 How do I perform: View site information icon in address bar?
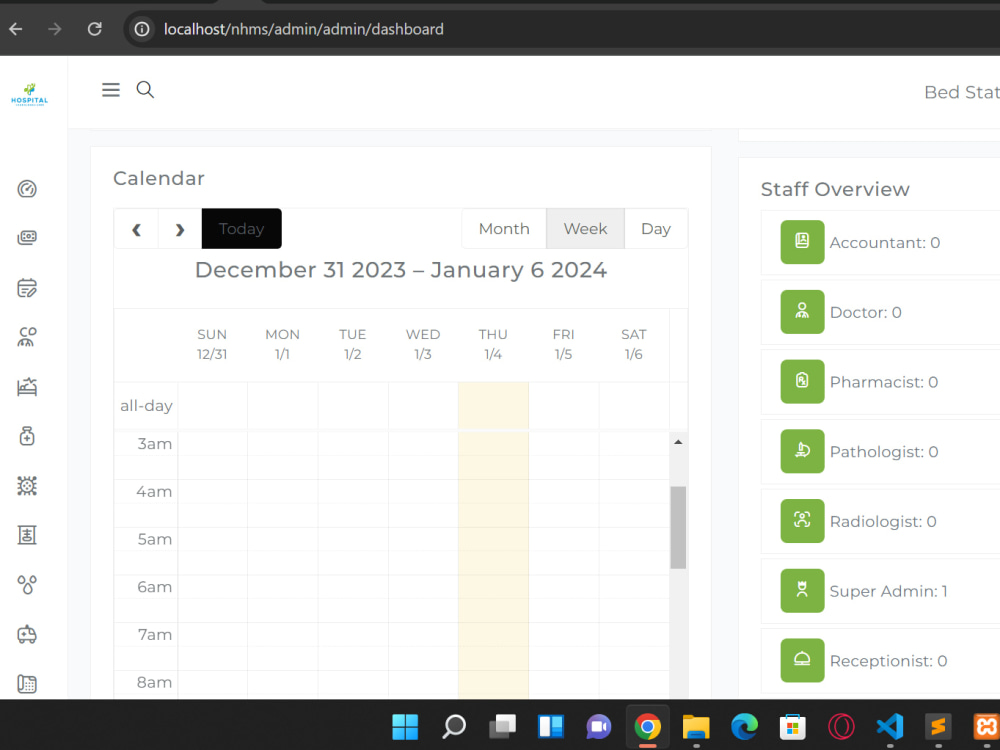142,29
